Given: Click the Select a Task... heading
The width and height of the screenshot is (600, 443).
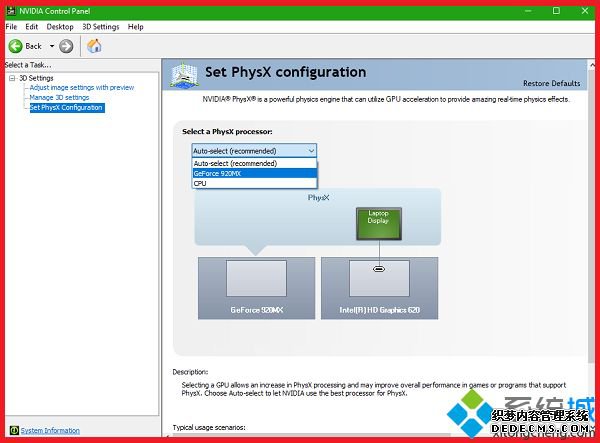Looking at the screenshot, I should pyautogui.click(x=28, y=65).
